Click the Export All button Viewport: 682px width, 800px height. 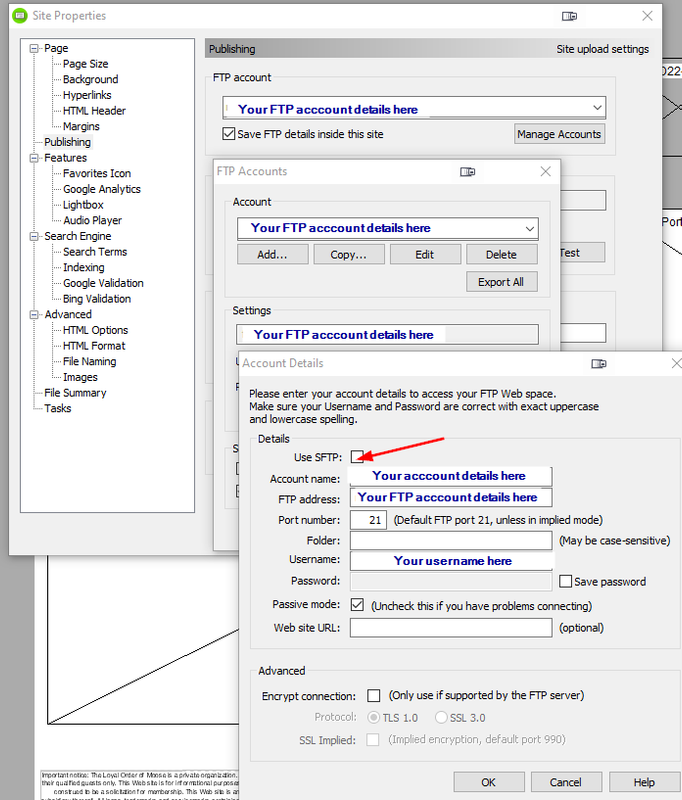coord(501,282)
